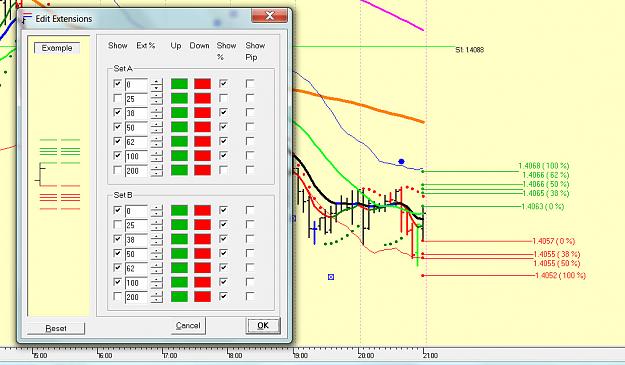Click the Set A 38 row spinner
The width and height of the screenshot is (625, 365).
[x=157, y=113]
